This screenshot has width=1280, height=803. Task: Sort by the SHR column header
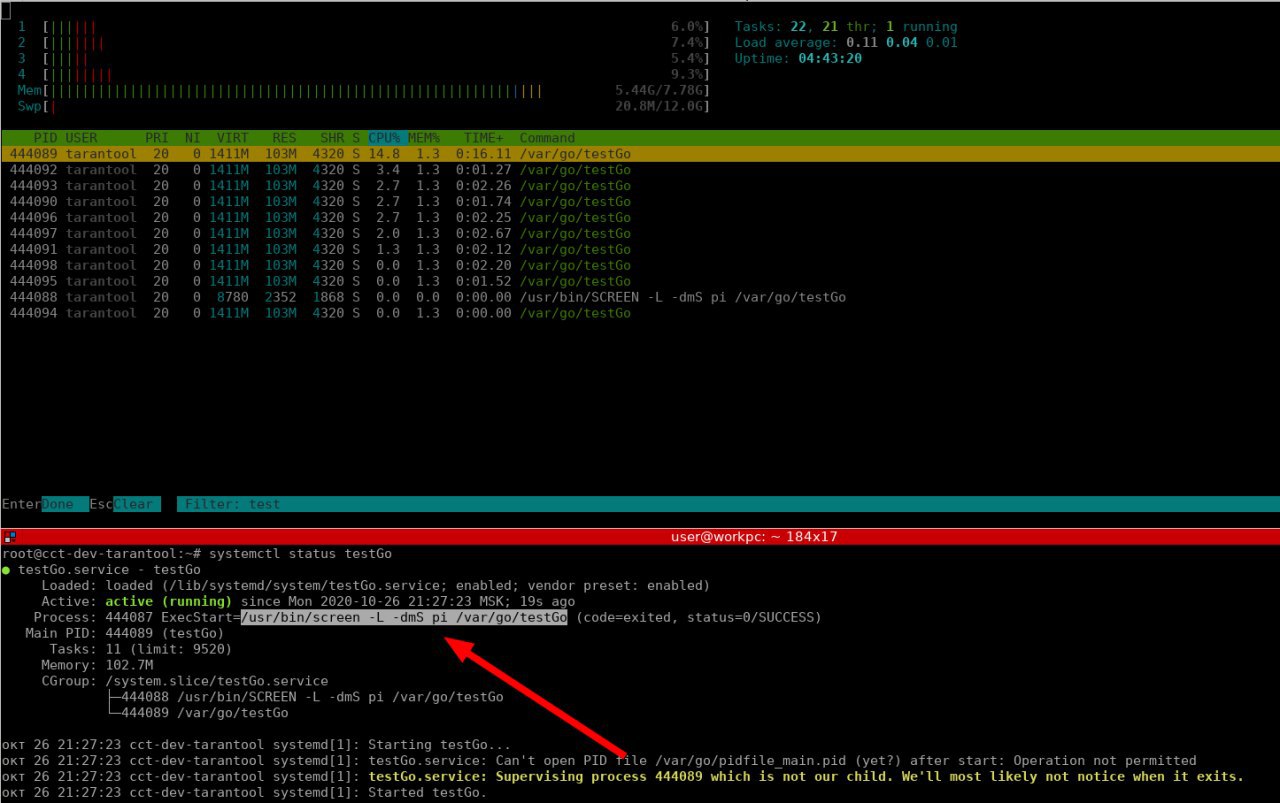click(332, 138)
